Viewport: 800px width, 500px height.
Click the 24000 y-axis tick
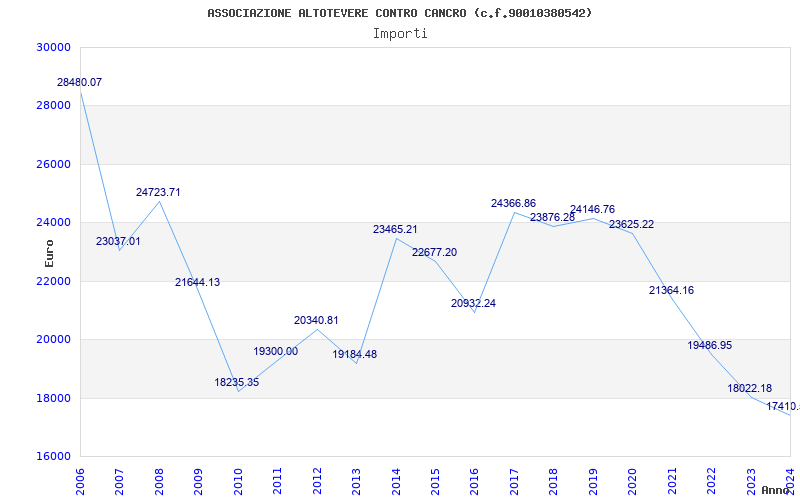[x=53, y=222]
